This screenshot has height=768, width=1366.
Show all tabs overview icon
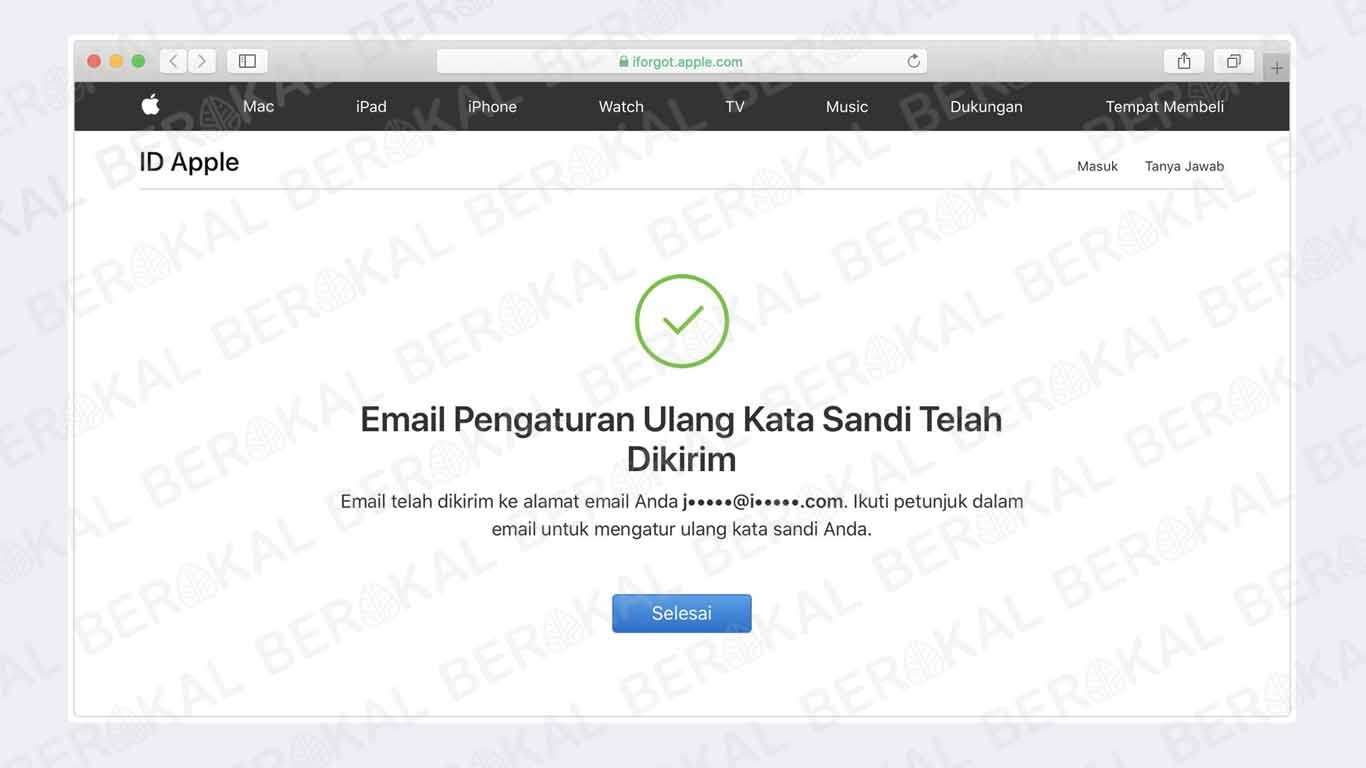pos(1233,61)
